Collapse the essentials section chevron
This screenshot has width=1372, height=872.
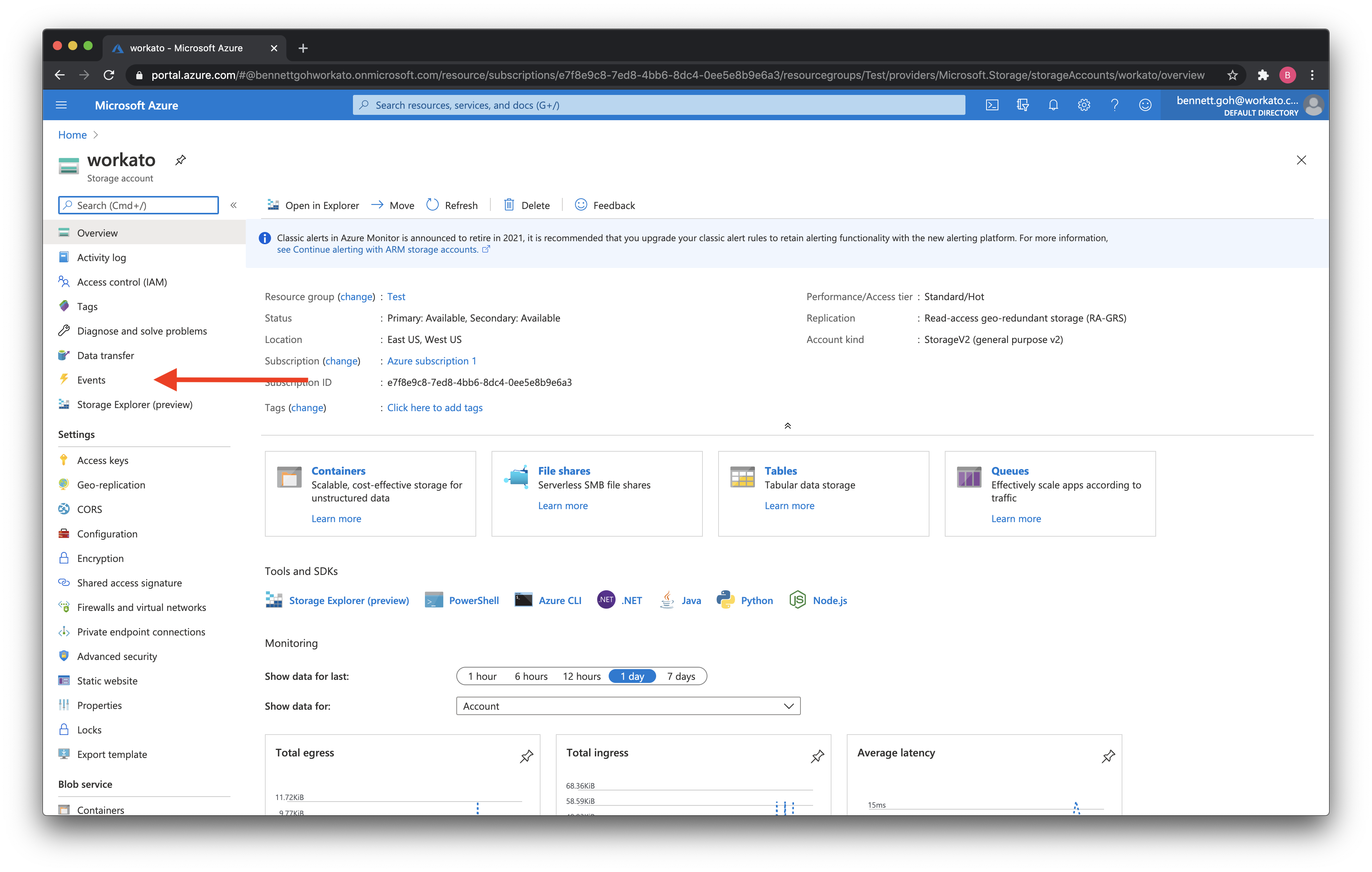pos(787,425)
